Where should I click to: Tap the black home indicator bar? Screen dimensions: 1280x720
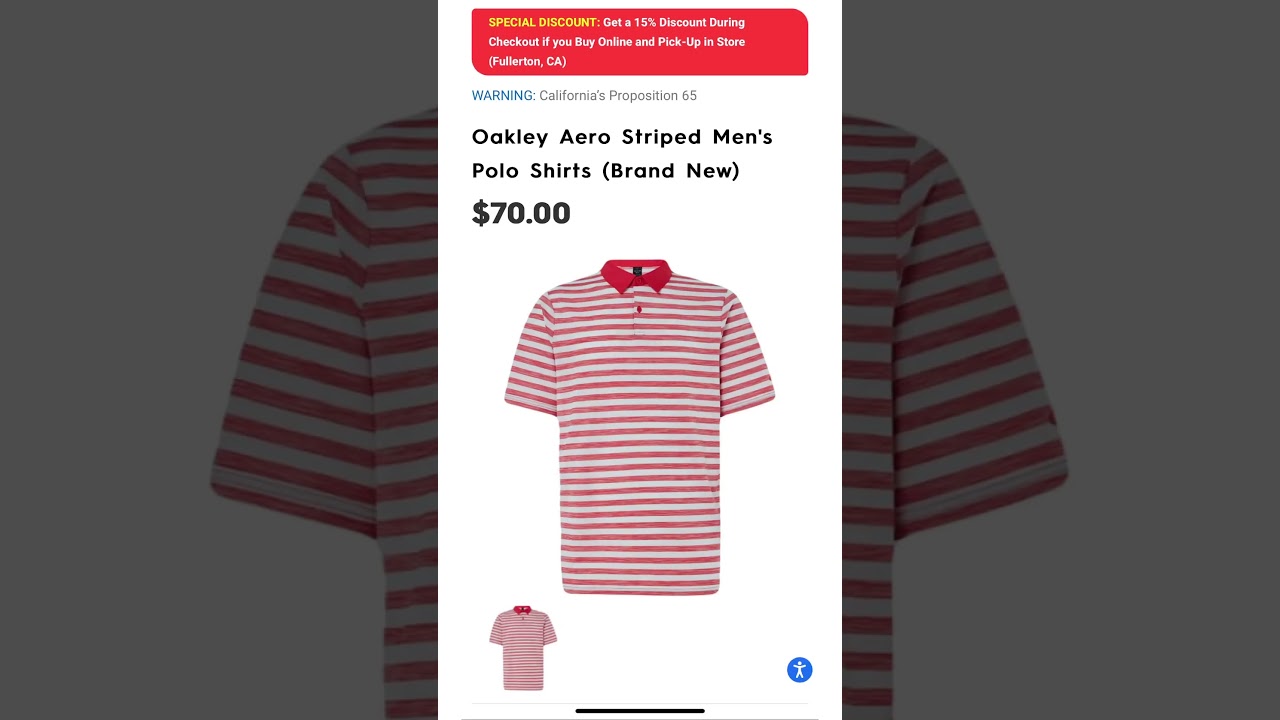[x=640, y=711]
